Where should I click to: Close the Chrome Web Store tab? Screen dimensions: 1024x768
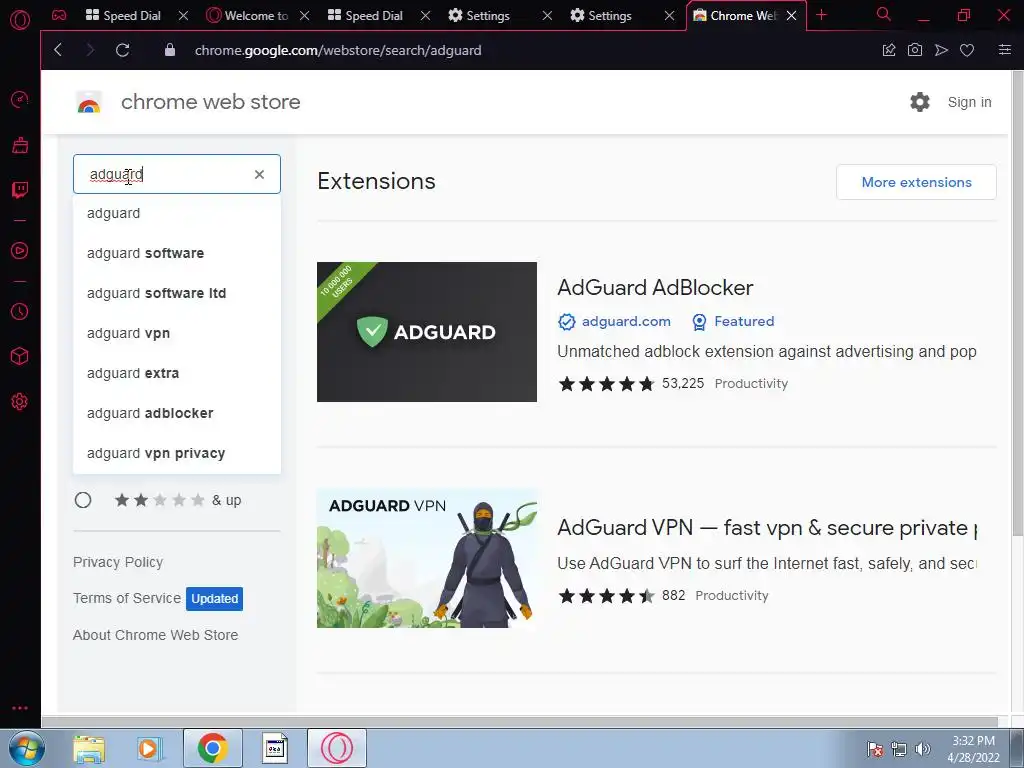[x=792, y=15]
